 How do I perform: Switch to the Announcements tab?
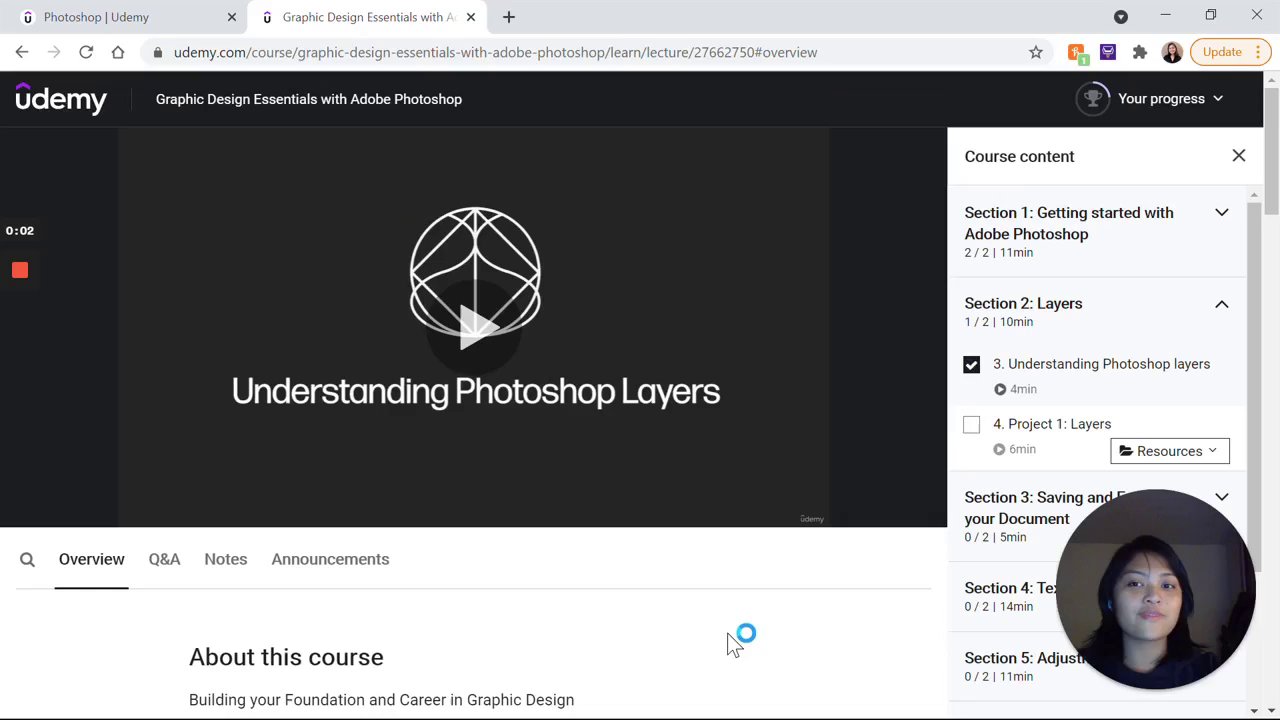330,559
